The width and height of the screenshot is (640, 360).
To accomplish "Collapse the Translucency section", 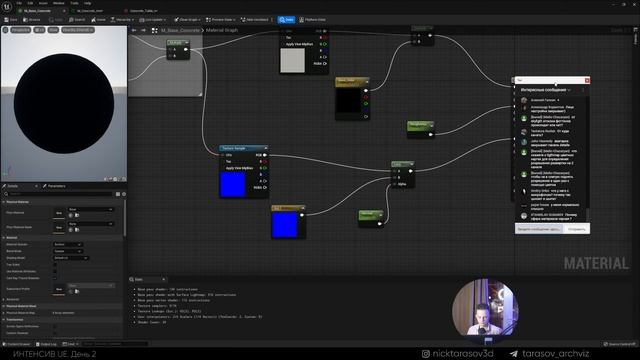I will (x=4, y=320).
